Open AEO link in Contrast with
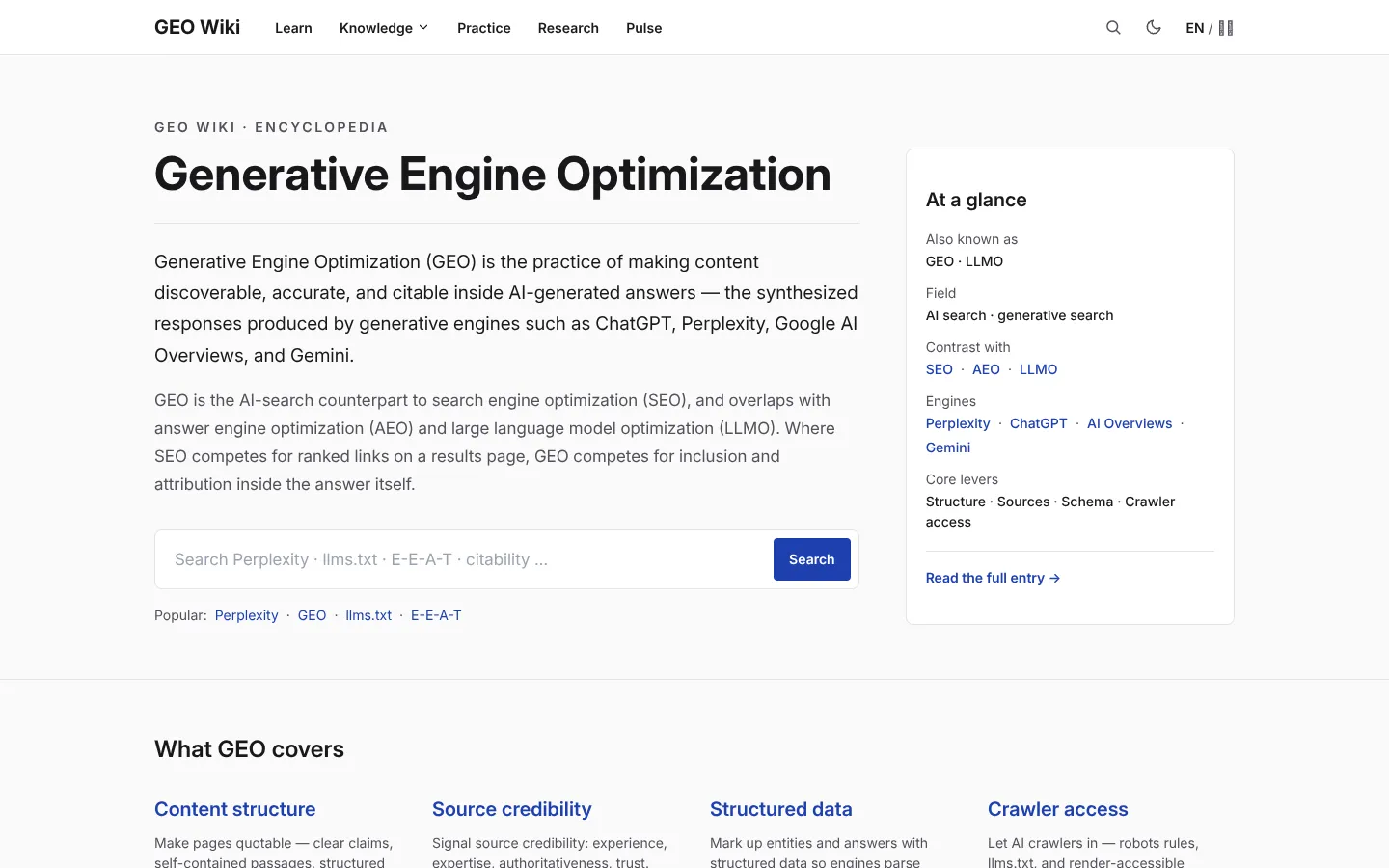 pyautogui.click(x=986, y=369)
